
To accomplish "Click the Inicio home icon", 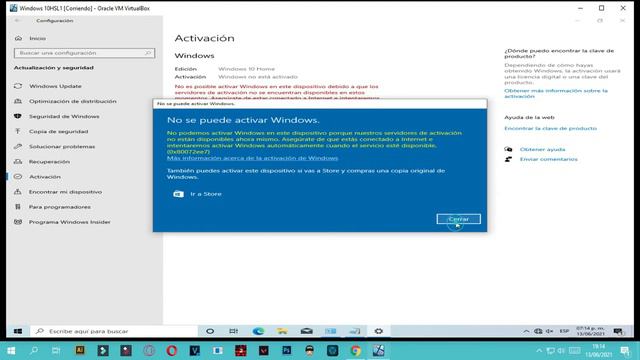I will [18, 38].
